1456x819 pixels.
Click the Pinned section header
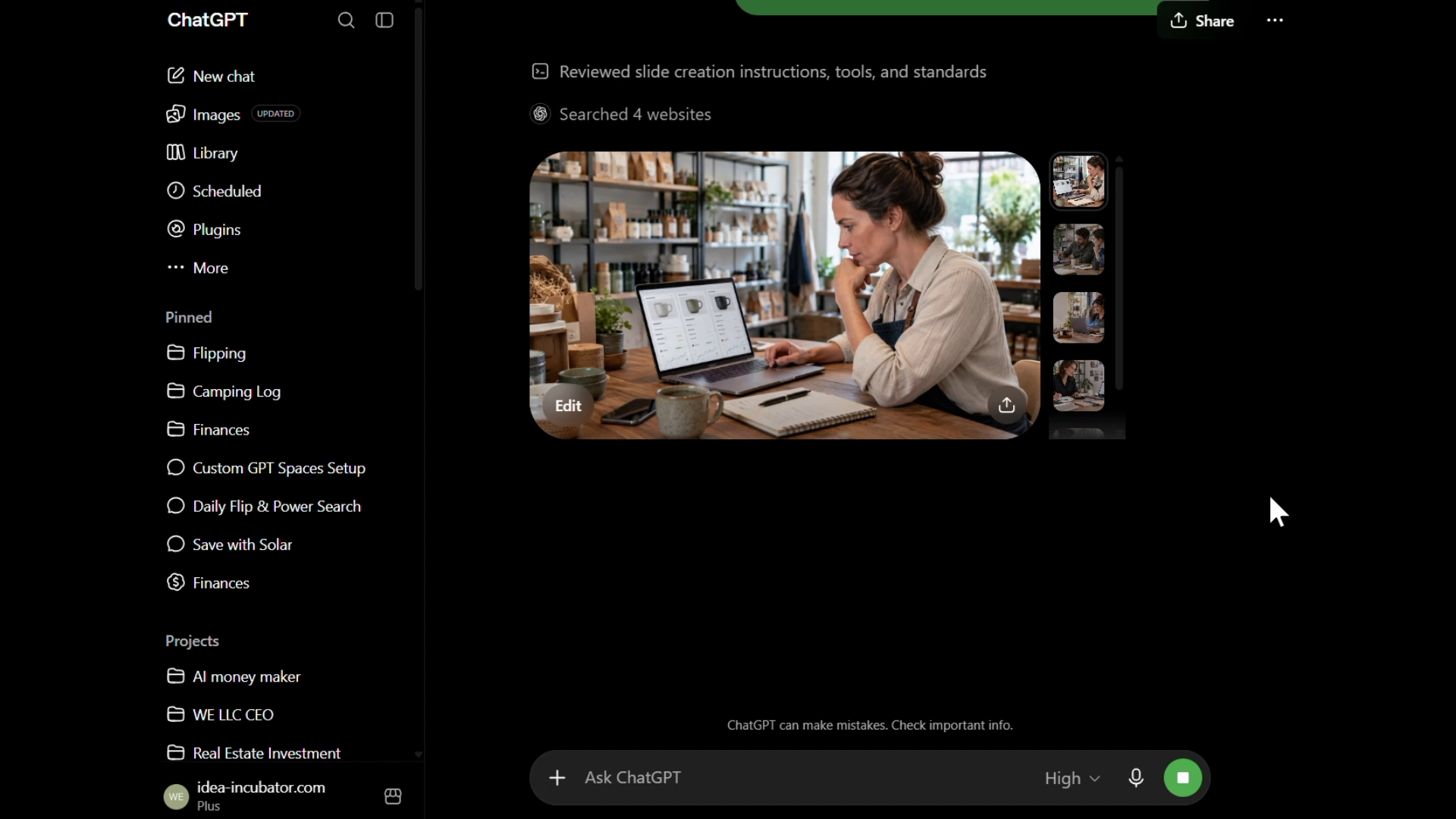(189, 317)
